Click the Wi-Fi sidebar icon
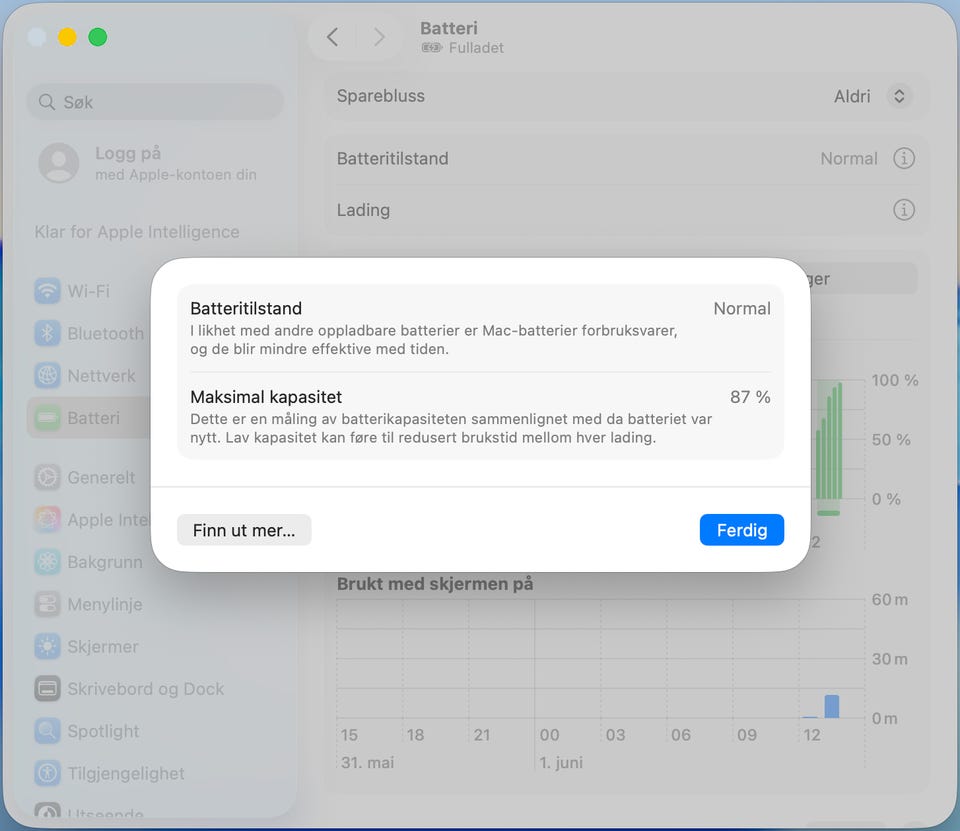960x831 pixels. click(x=47, y=291)
